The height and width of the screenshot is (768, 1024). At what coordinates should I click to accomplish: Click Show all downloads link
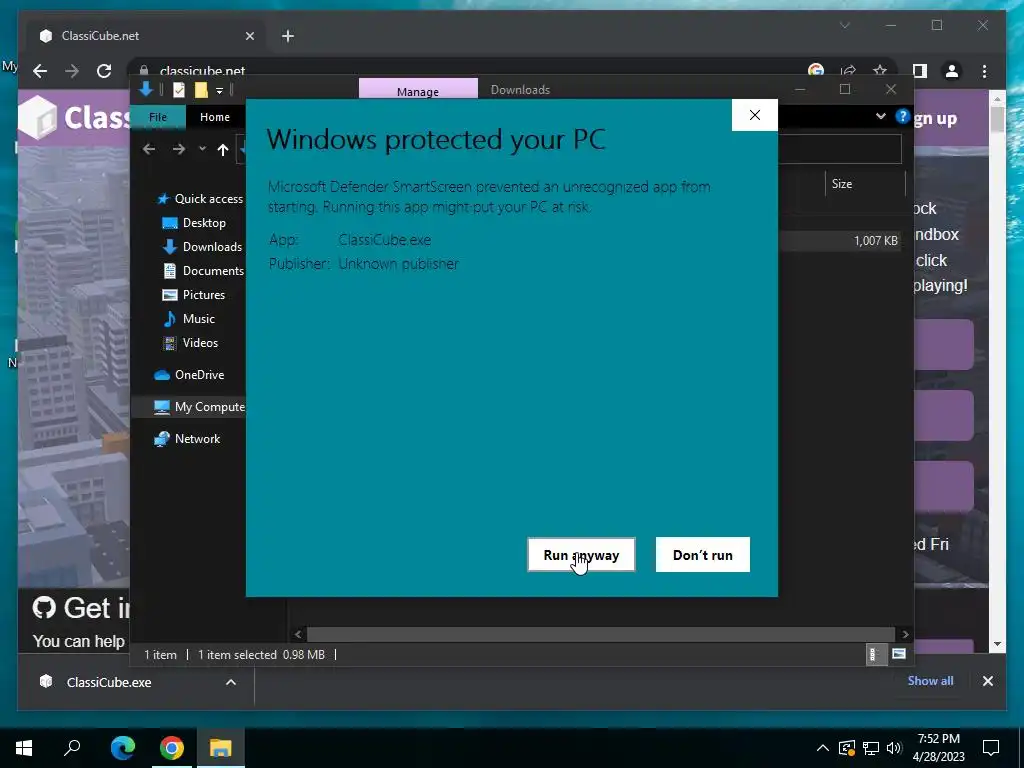pos(930,680)
